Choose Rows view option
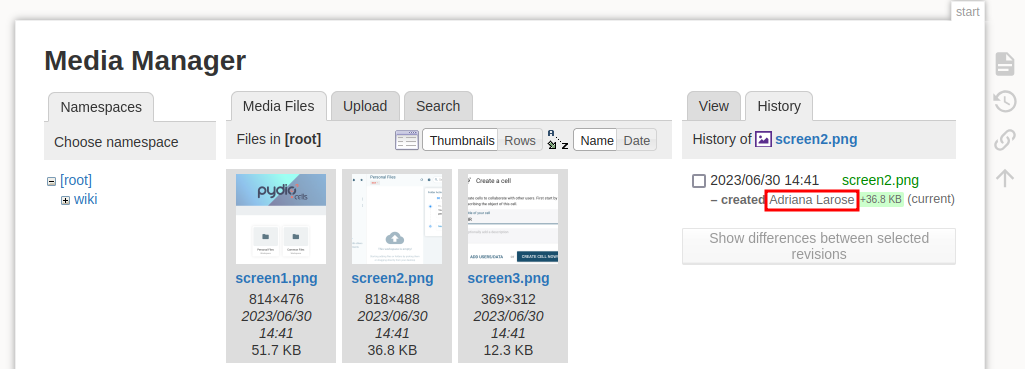Screen dimensions: 1025x369 pos(520,140)
